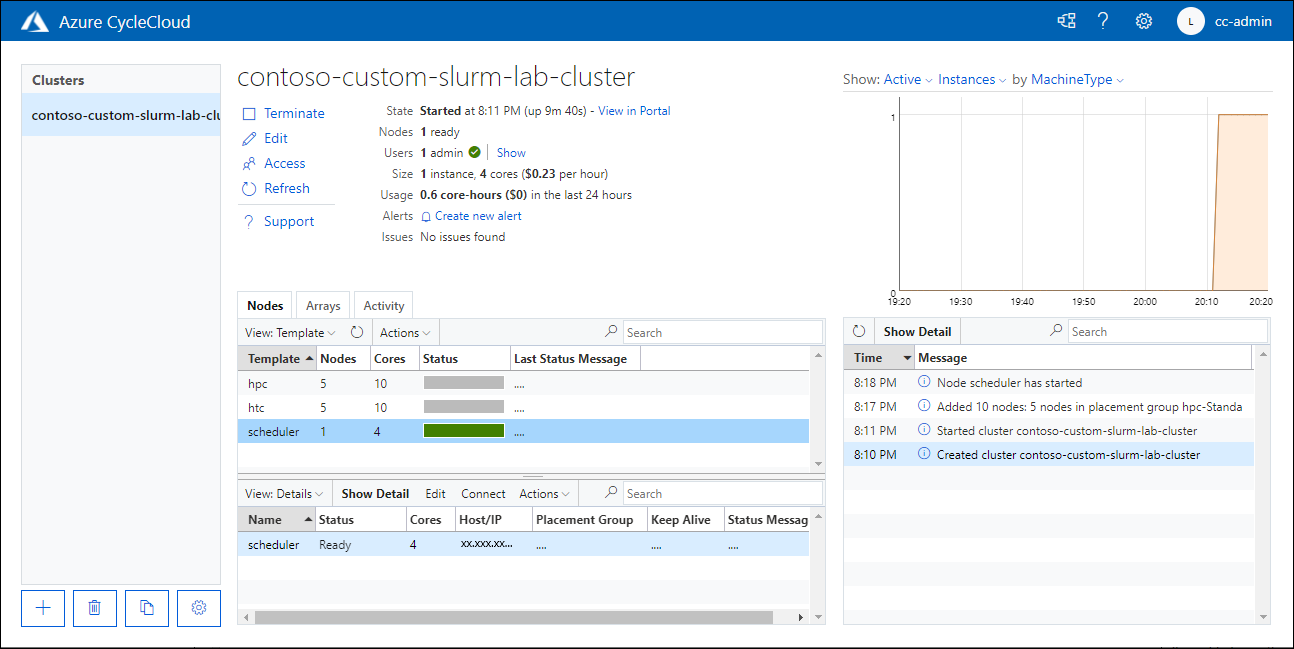Open the Actions dropdown in the Nodes panel
1294x649 pixels.
pos(404,332)
